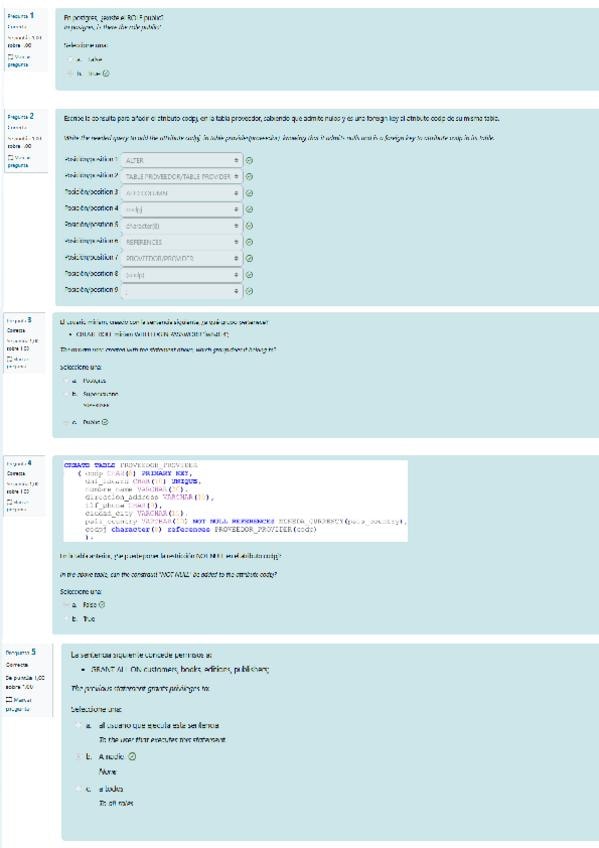Select 'False' radio option in question 1
The height and width of the screenshot is (848, 599).
(71, 59)
